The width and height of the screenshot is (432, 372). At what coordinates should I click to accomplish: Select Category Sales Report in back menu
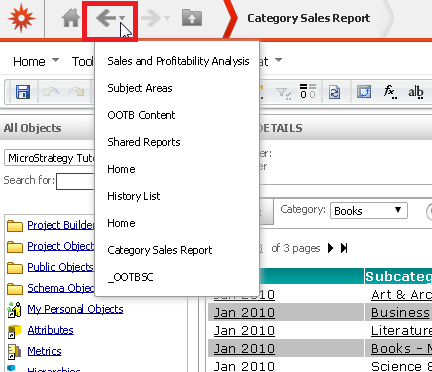point(160,250)
